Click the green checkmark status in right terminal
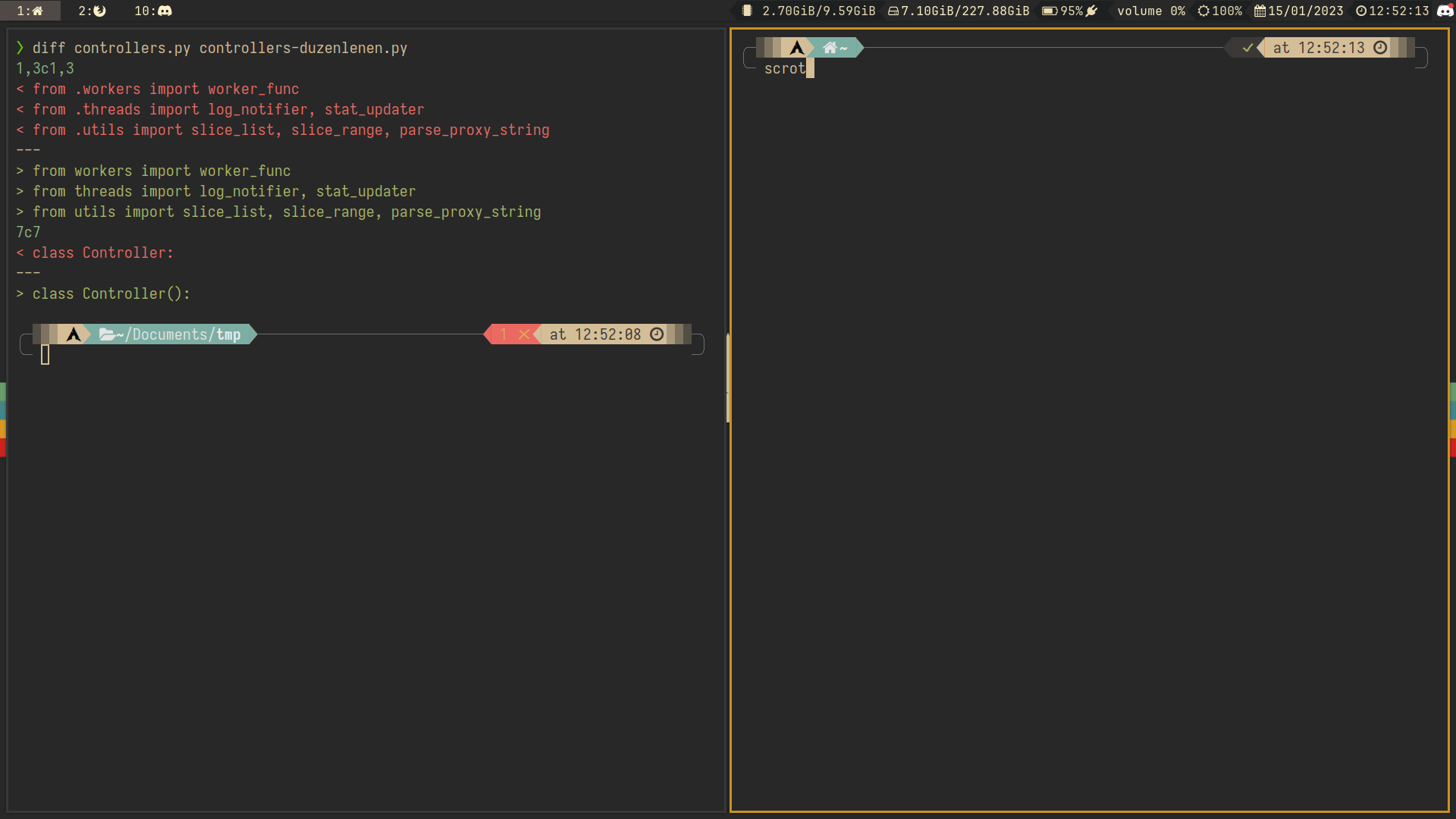This screenshot has height=819, width=1456. [x=1247, y=48]
